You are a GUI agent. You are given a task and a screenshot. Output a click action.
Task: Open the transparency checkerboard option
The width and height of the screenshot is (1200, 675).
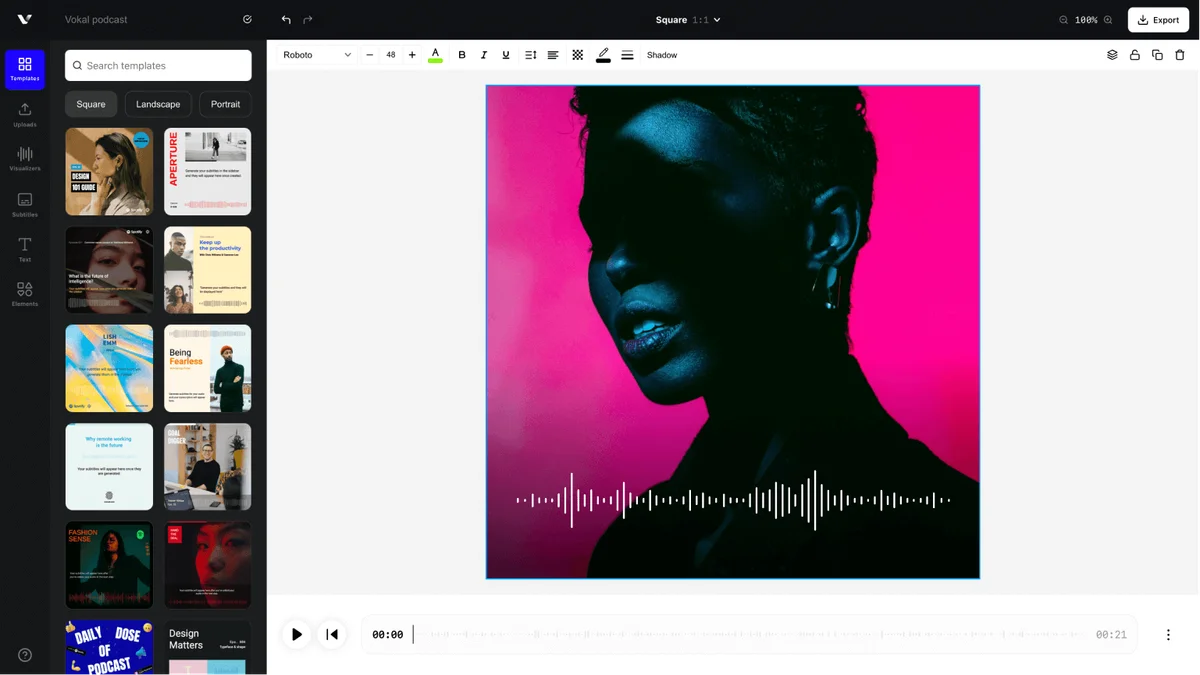(578, 55)
